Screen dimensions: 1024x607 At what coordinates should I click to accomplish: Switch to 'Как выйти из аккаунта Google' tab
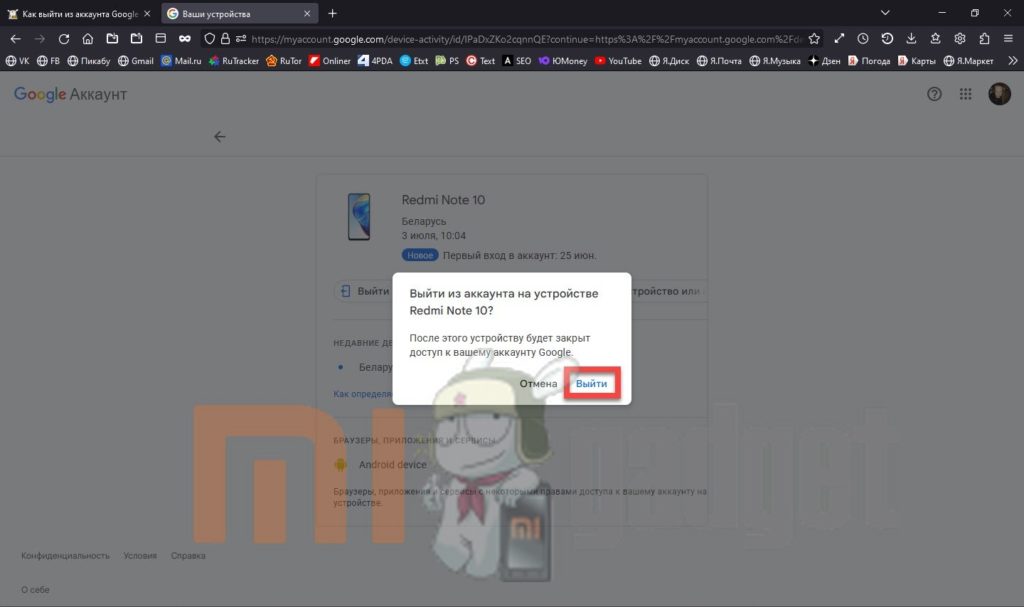pyautogui.click(x=78, y=13)
